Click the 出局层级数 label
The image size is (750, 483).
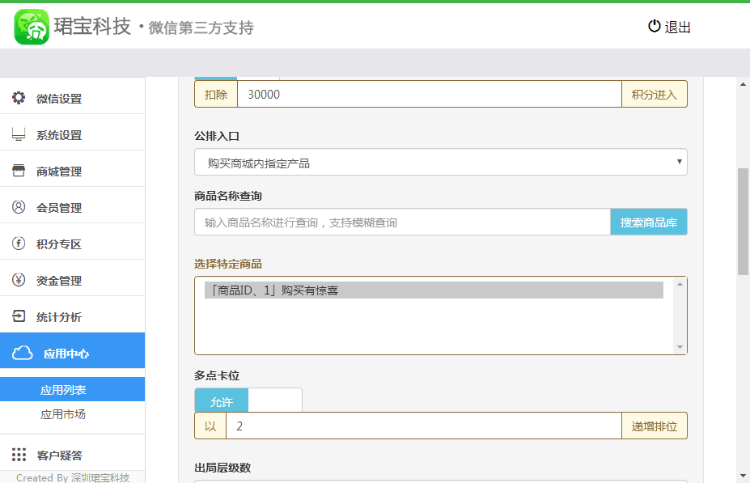[x=222, y=468]
